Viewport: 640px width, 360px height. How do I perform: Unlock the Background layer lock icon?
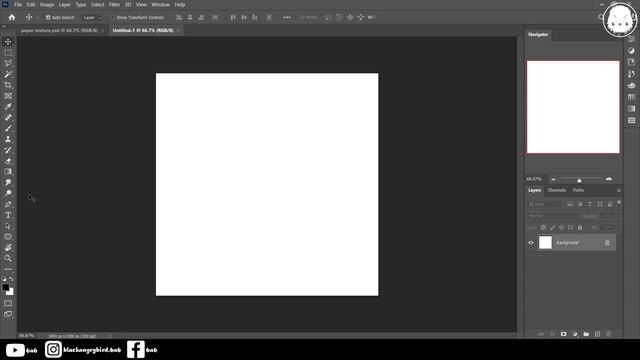(607, 243)
